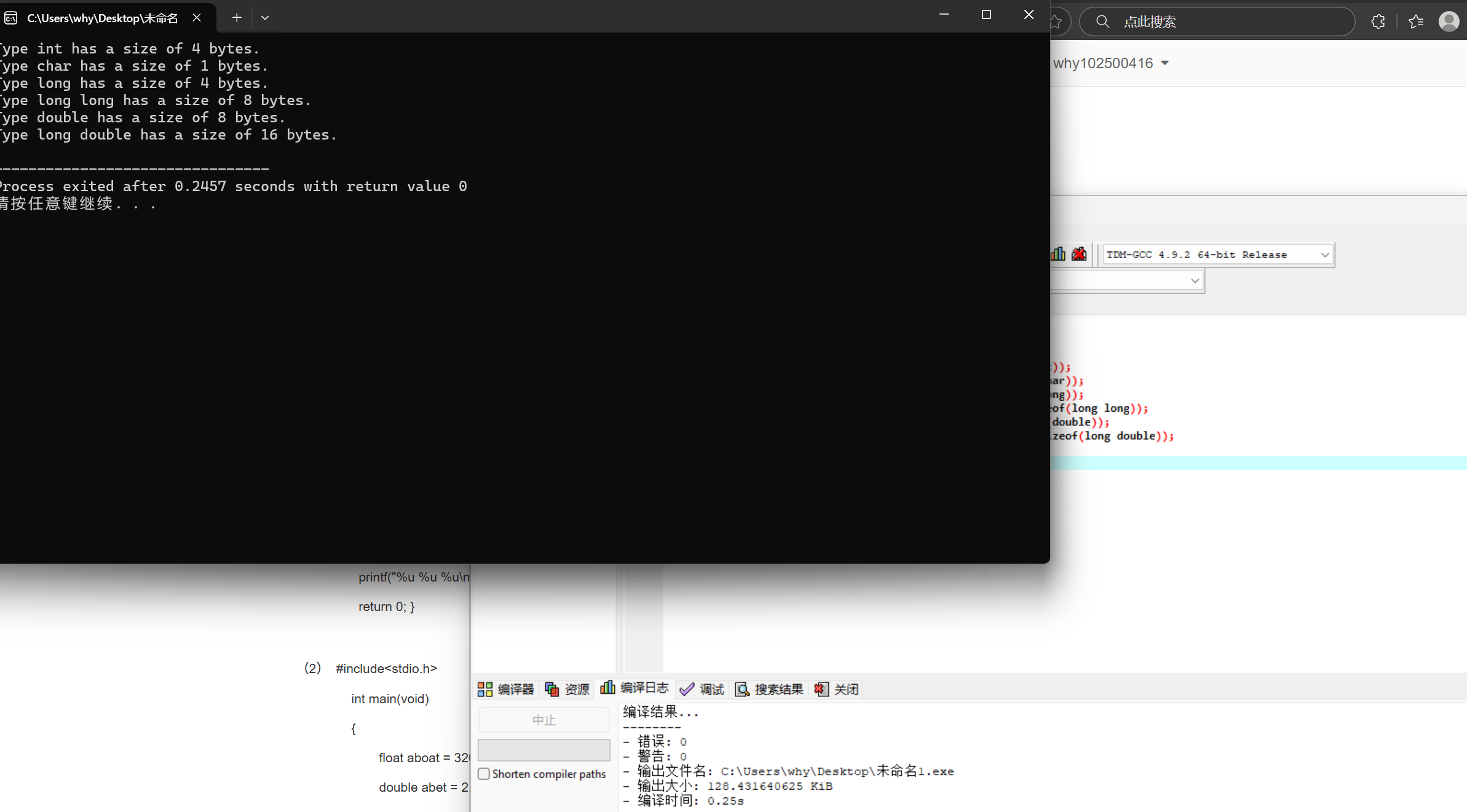Open a new terminal tab with plus icon

[237, 18]
